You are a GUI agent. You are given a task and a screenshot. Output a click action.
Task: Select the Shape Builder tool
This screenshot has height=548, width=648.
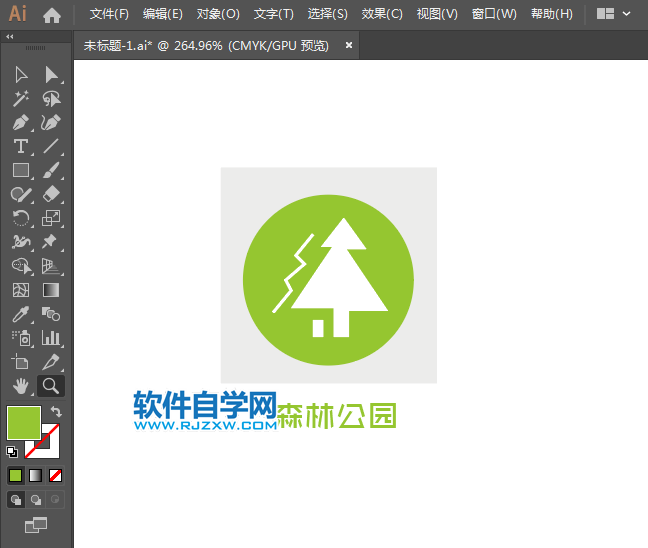[x=21, y=266]
